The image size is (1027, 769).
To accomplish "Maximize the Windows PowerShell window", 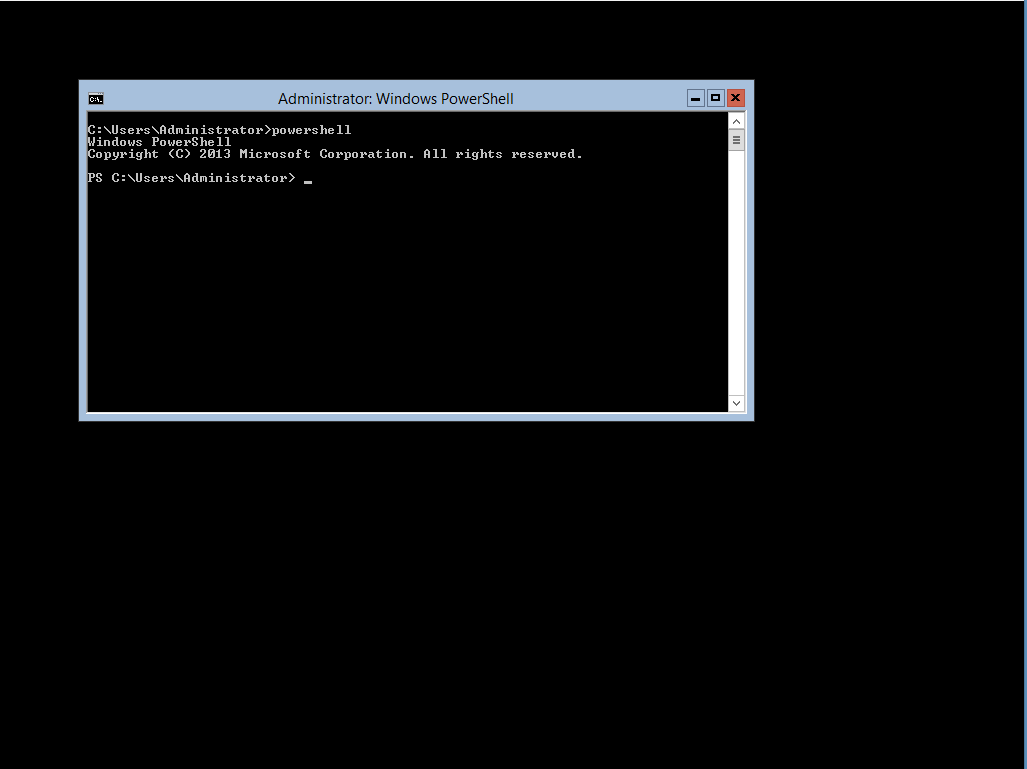I will 715,98.
